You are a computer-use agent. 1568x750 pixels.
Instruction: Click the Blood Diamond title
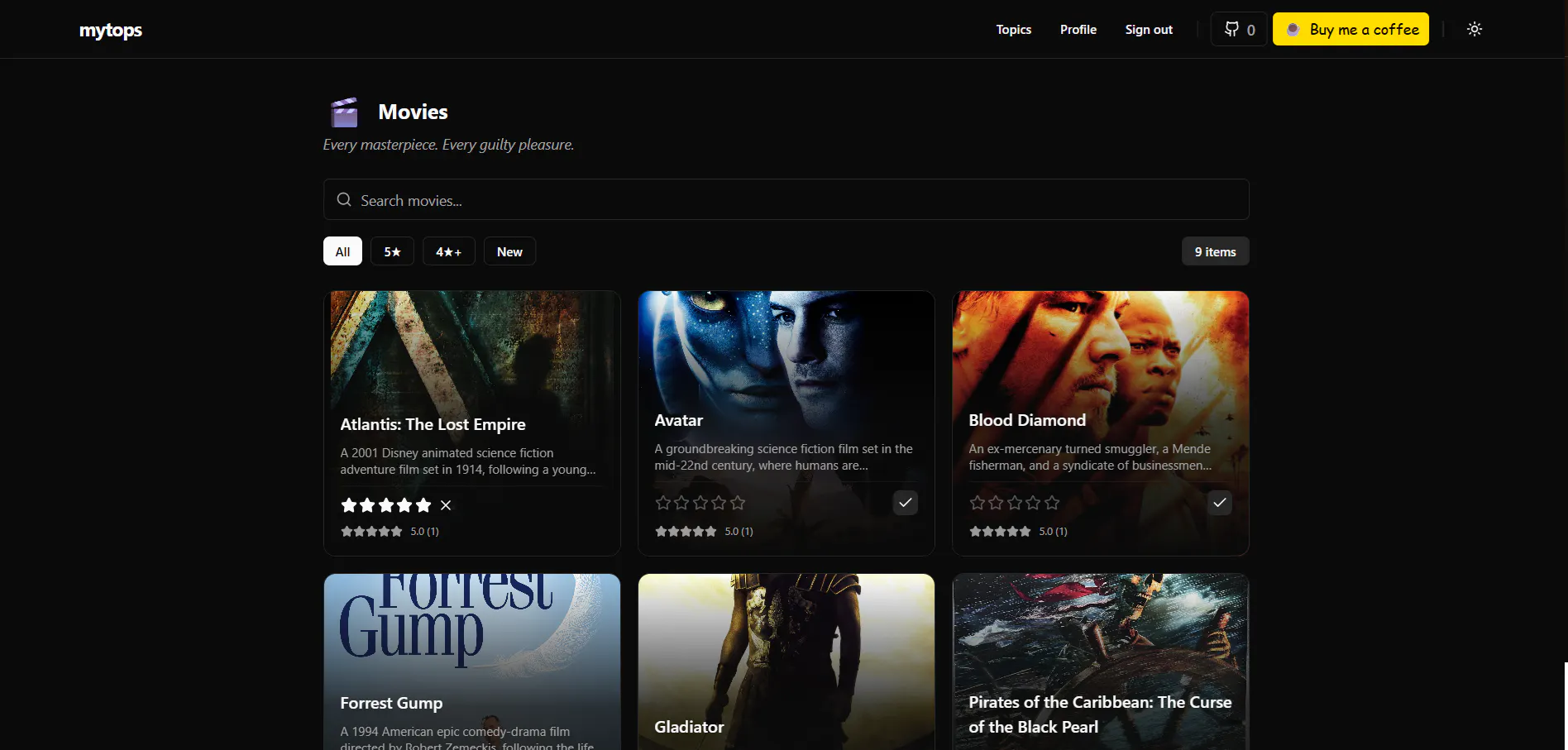1027,420
